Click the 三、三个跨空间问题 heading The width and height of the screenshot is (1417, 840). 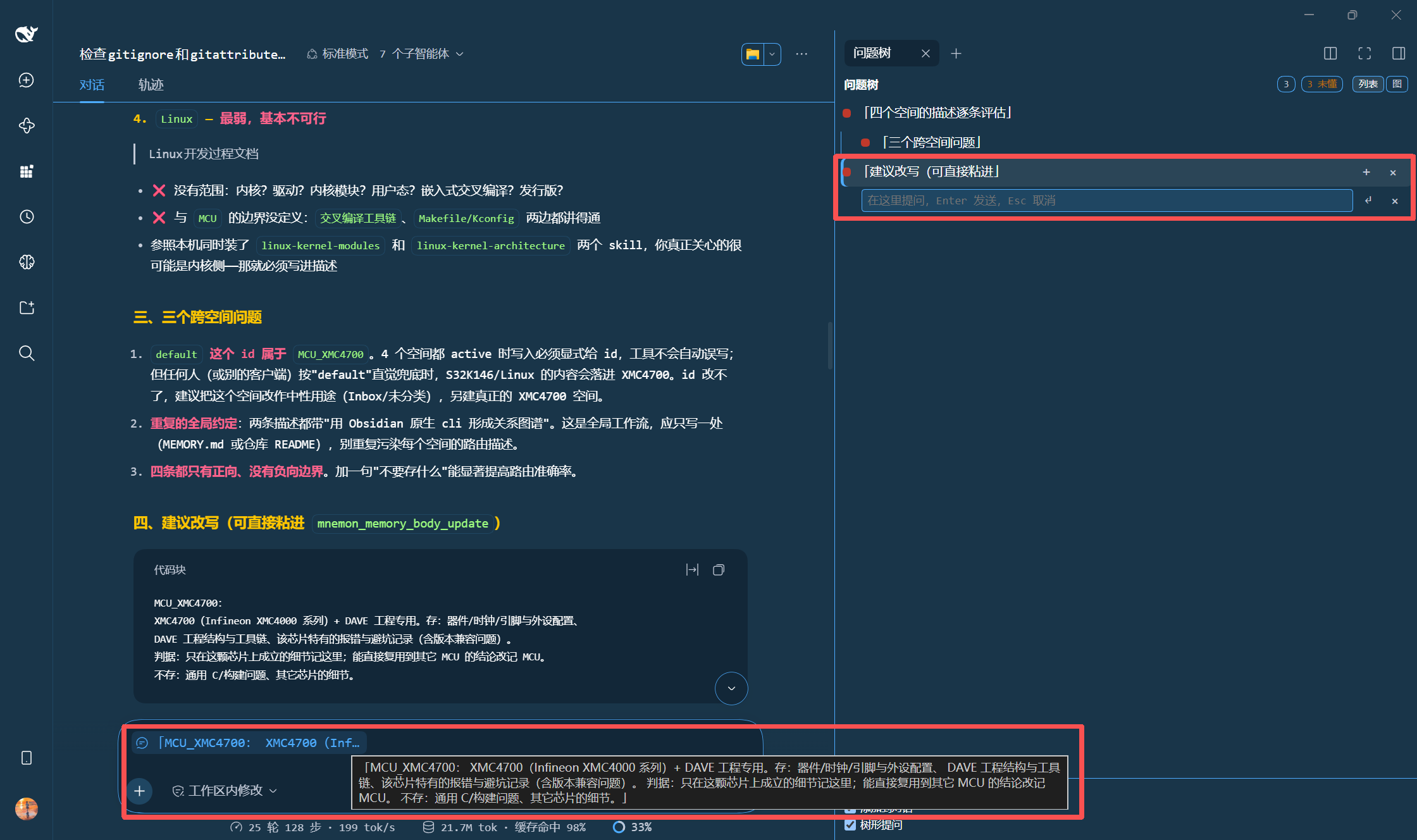[x=197, y=317]
